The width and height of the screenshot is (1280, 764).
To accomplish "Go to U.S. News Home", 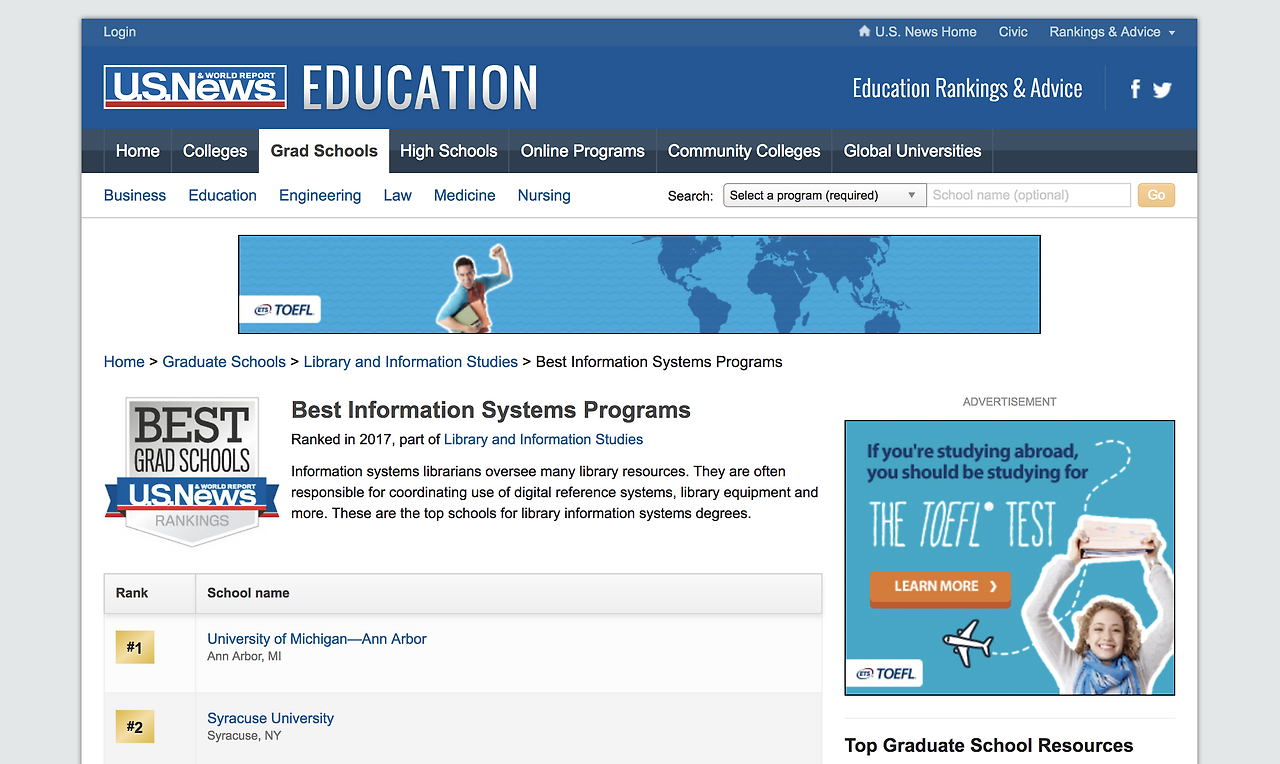I will pos(917,32).
